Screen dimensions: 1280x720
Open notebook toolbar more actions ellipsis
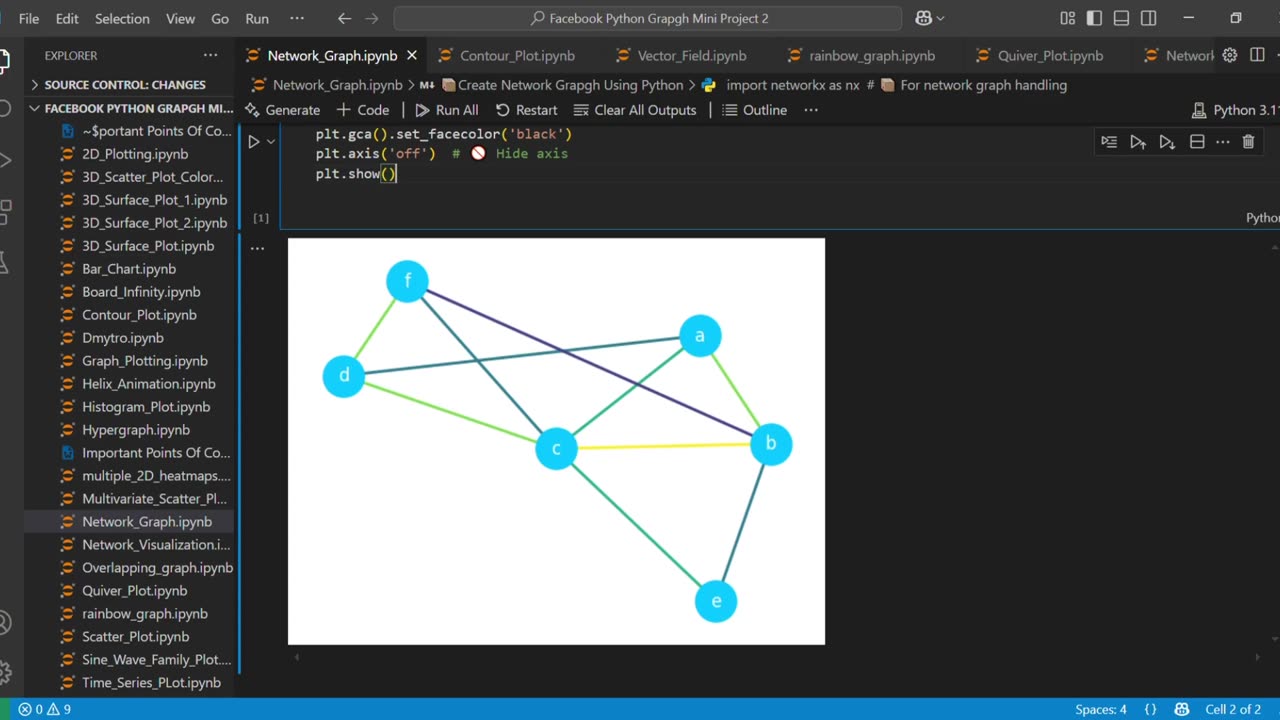pos(811,110)
